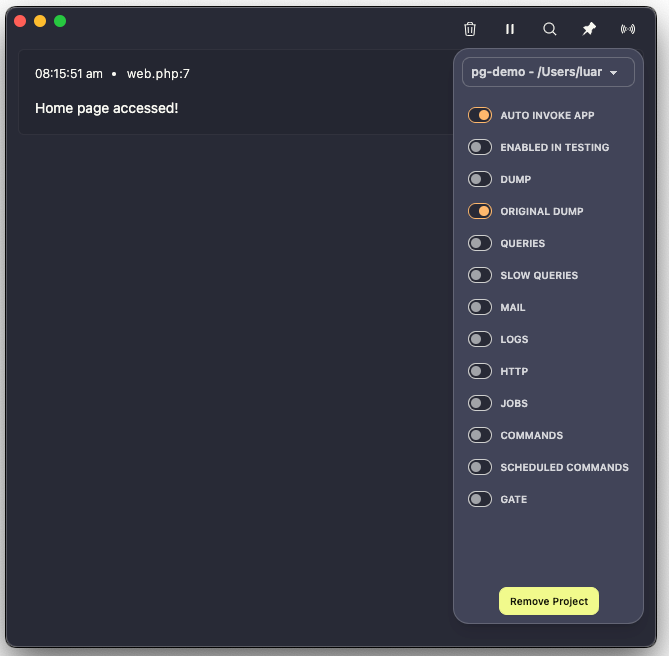Open the pg-demo project dropdown
669x656 pixels.
[x=548, y=72]
